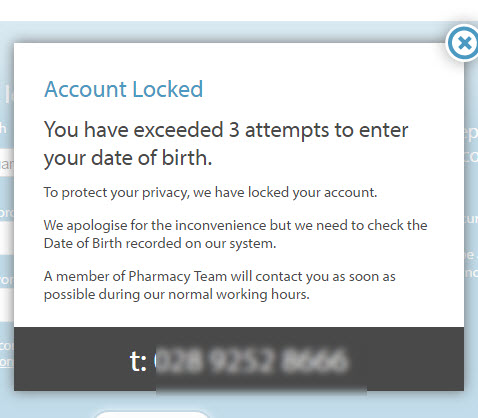Screen dimensions: 478x418
Task: Click the underlined link behind dialog's lower-left edge
Action: (x=6, y=362)
